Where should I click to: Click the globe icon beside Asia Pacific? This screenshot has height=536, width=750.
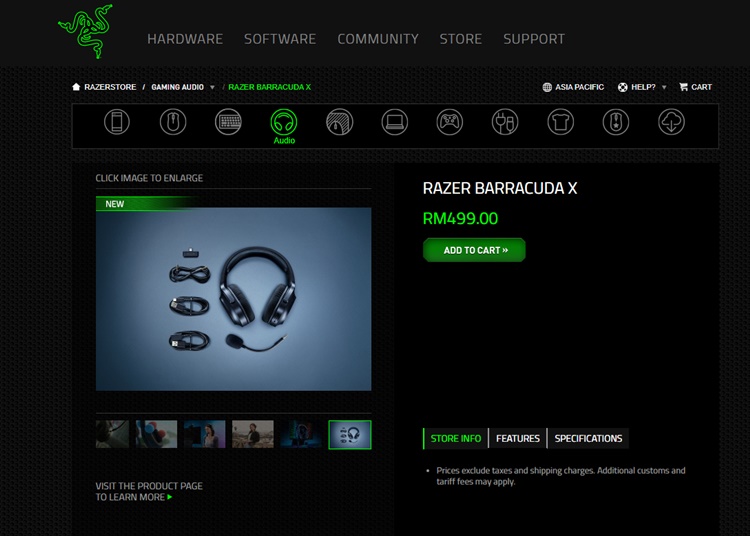547,87
